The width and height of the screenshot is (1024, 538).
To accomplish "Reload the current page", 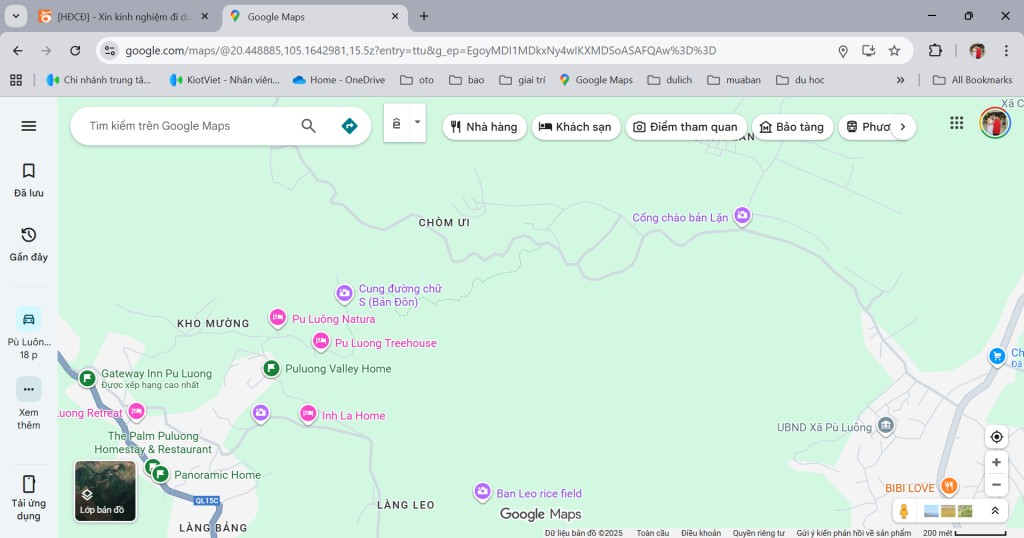I will (x=75, y=50).
